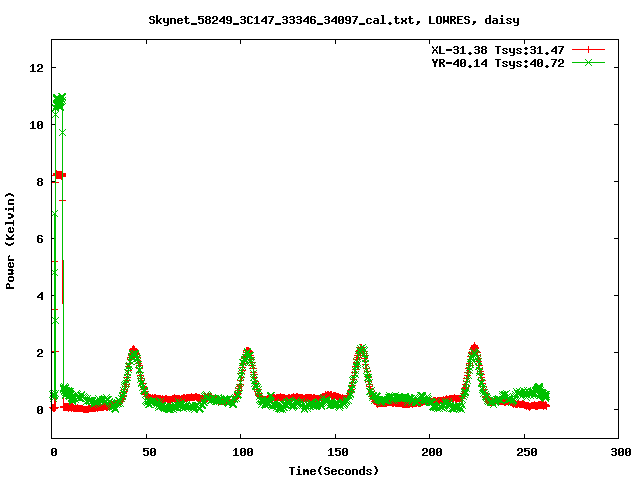Select the legend entry XL-31.38 Tsys:31.47
Screen dimensions: 640x480
click(x=498, y=50)
